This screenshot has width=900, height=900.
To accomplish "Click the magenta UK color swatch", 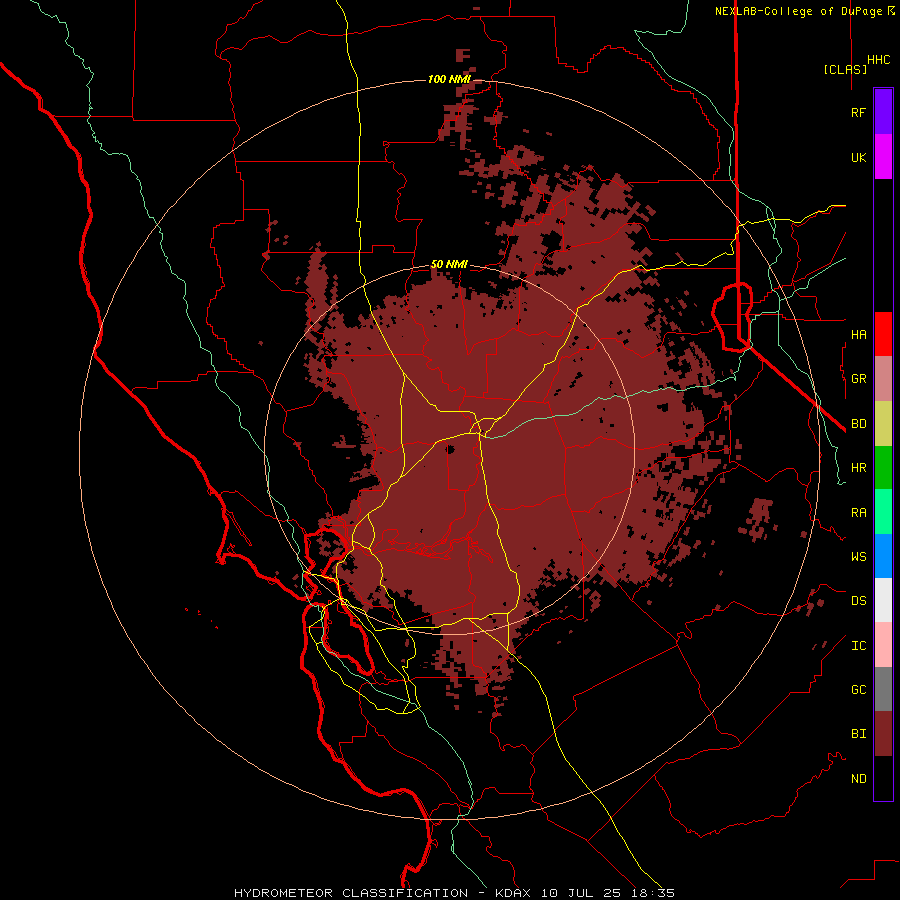I will (x=883, y=157).
